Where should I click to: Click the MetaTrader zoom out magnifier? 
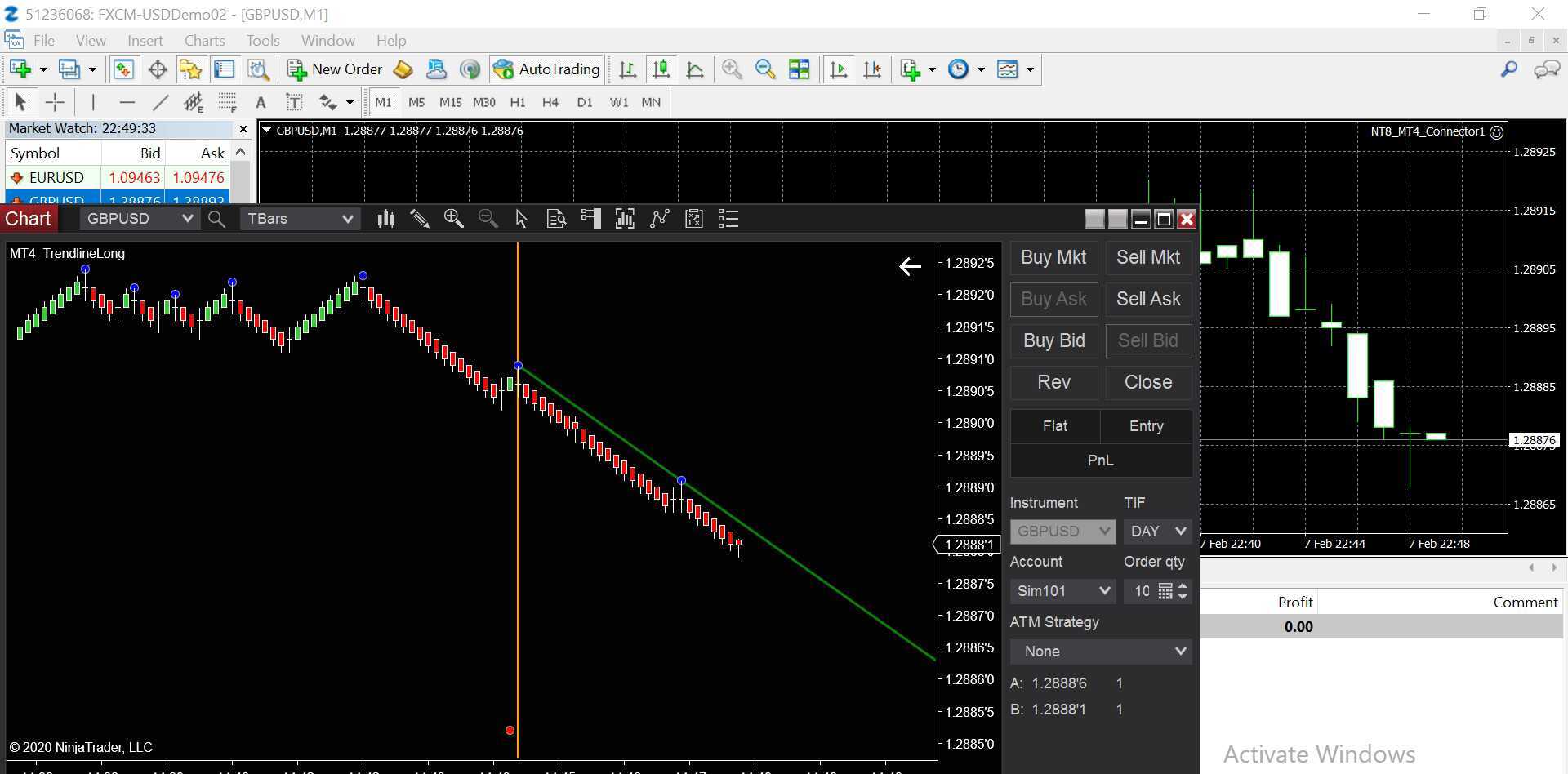click(765, 69)
